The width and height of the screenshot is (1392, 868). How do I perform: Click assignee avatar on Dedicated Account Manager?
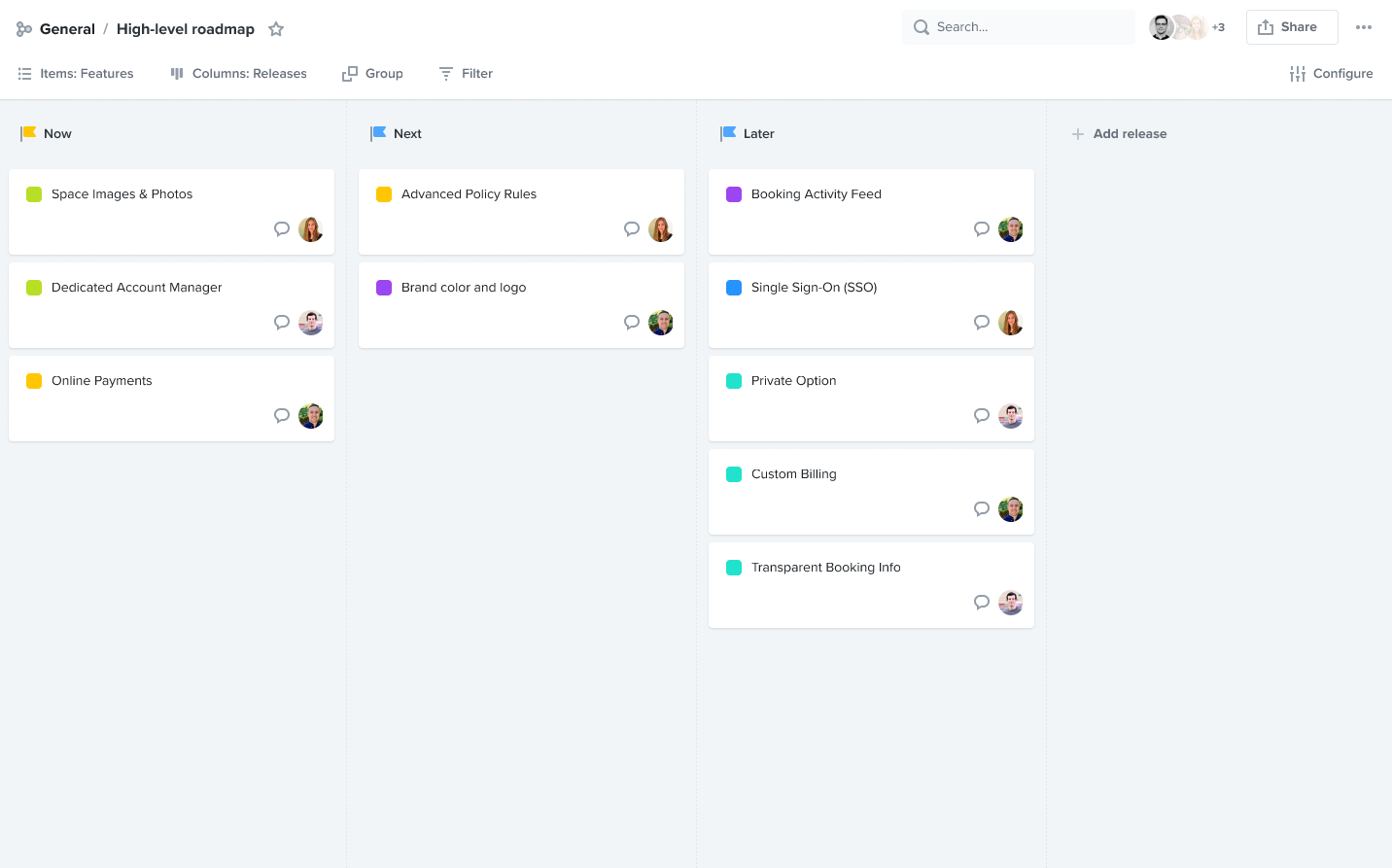tap(311, 323)
